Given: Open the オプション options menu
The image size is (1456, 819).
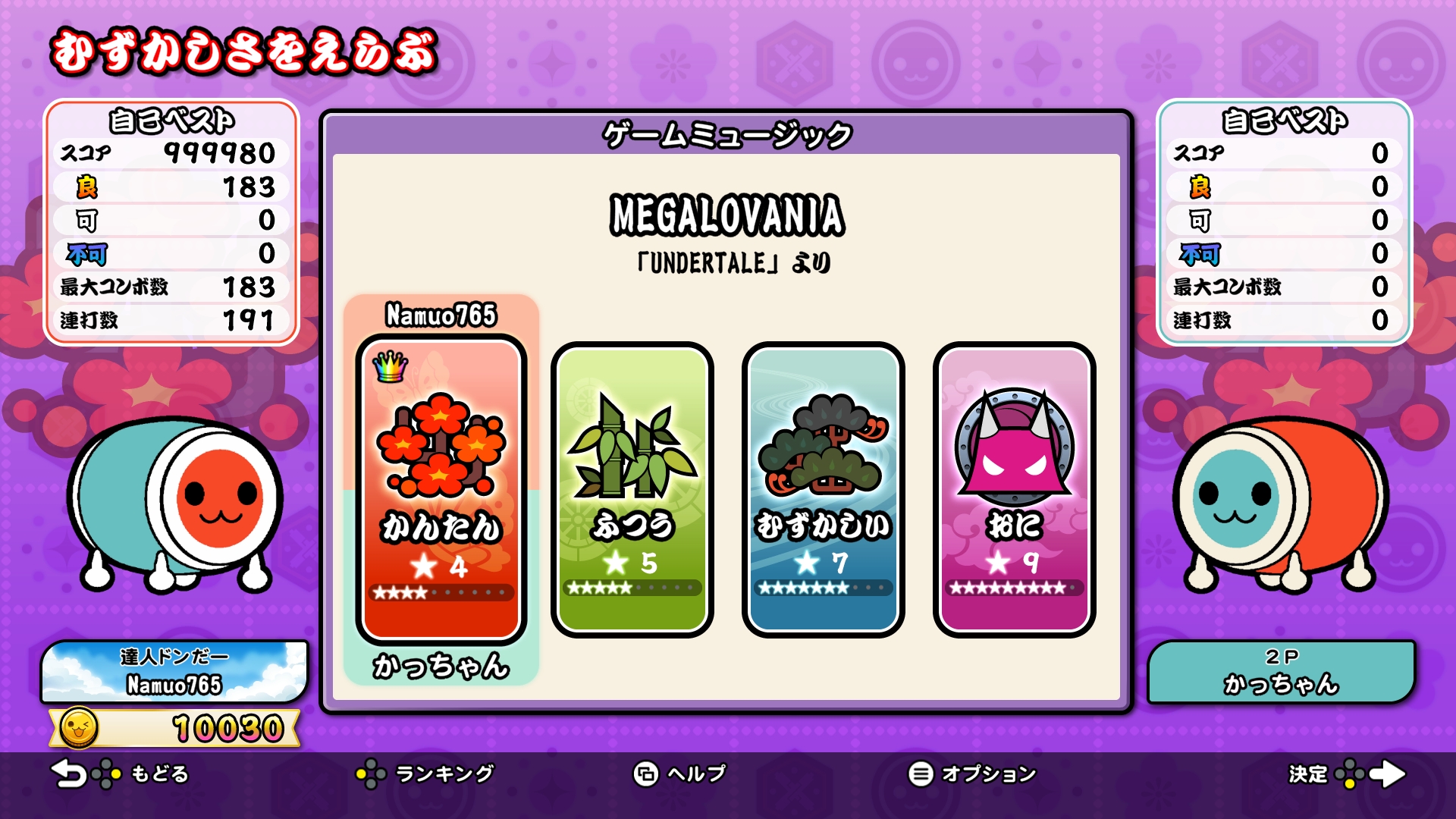Looking at the screenshot, I should point(972,773).
